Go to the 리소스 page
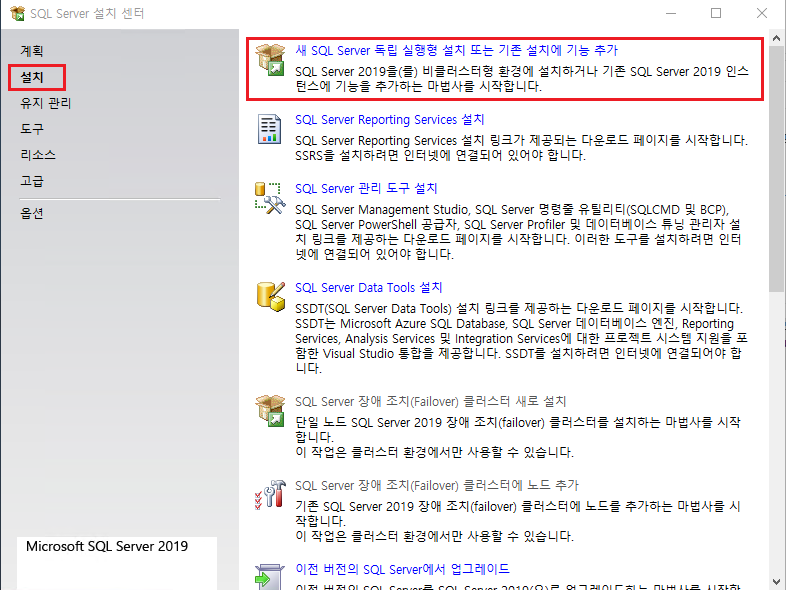This screenshot has width=786, height=590. click(x=38, y=155)
